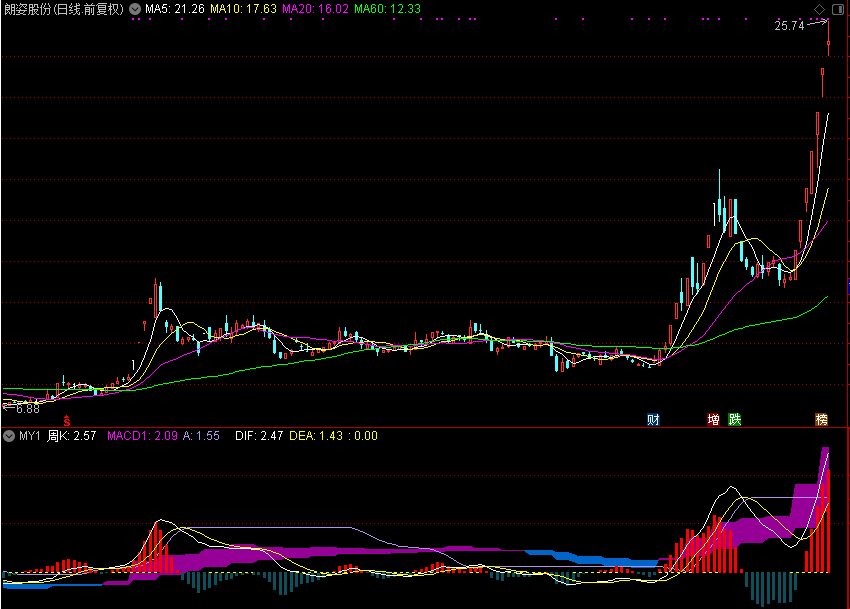Click the yellow DEA value label
Image resolution: width=850 pixels, height=609 pixels.
pyautogui.click(x=316, y=436)
